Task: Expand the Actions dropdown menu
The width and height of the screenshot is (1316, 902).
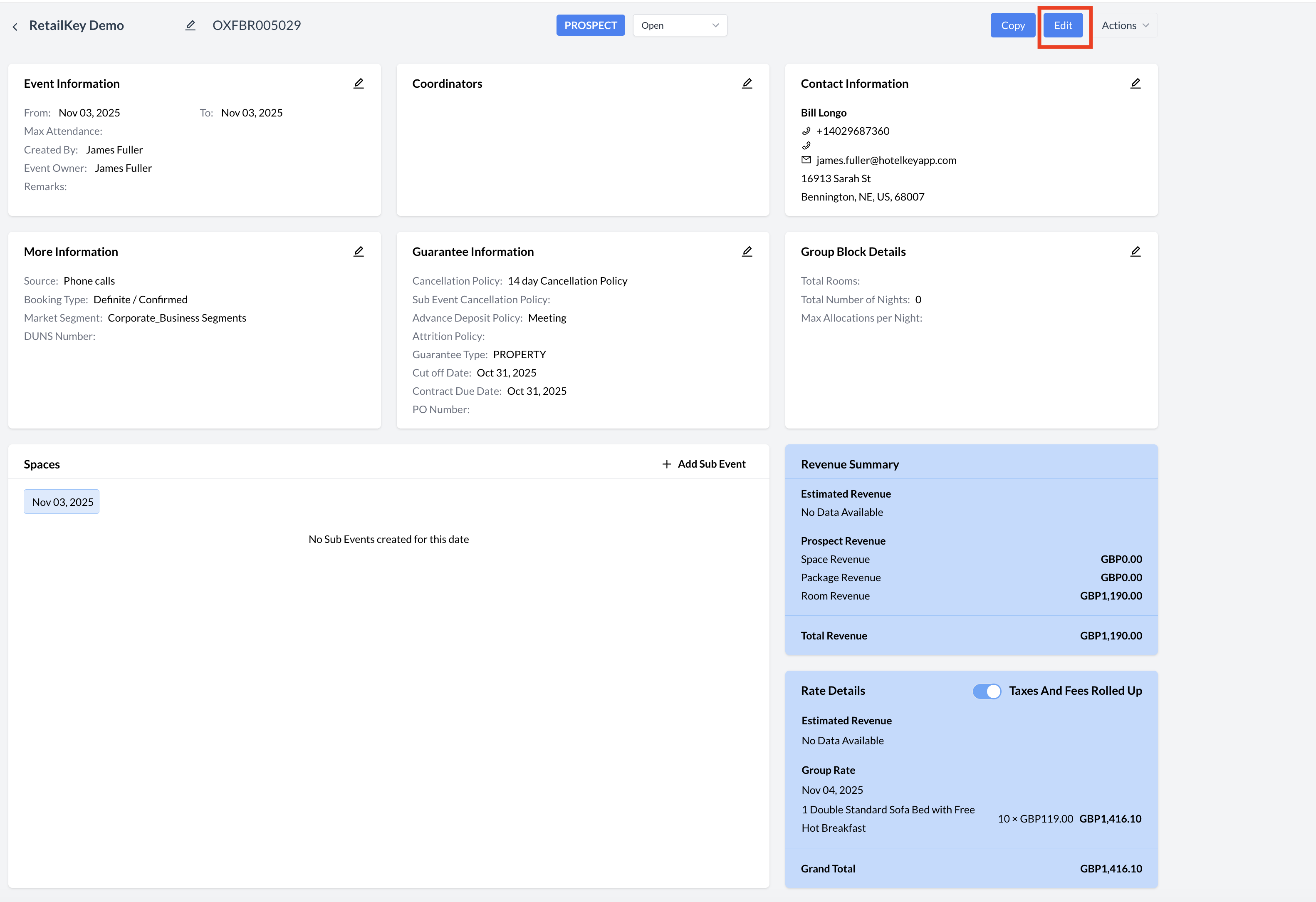Action: click(x=1125, y=25)
